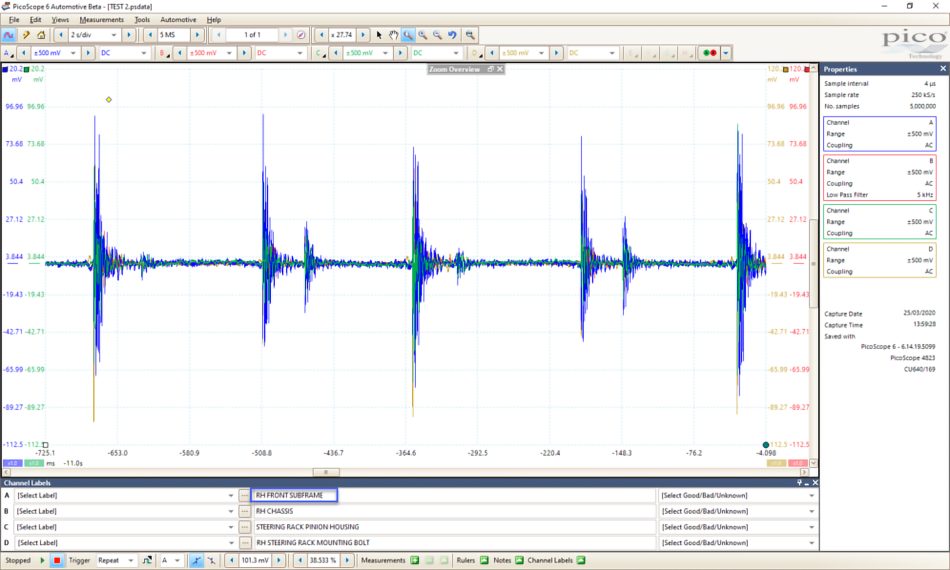Screen dimensions: 950x570
Task: Click the Notes green icon
Action: point(519,560)
